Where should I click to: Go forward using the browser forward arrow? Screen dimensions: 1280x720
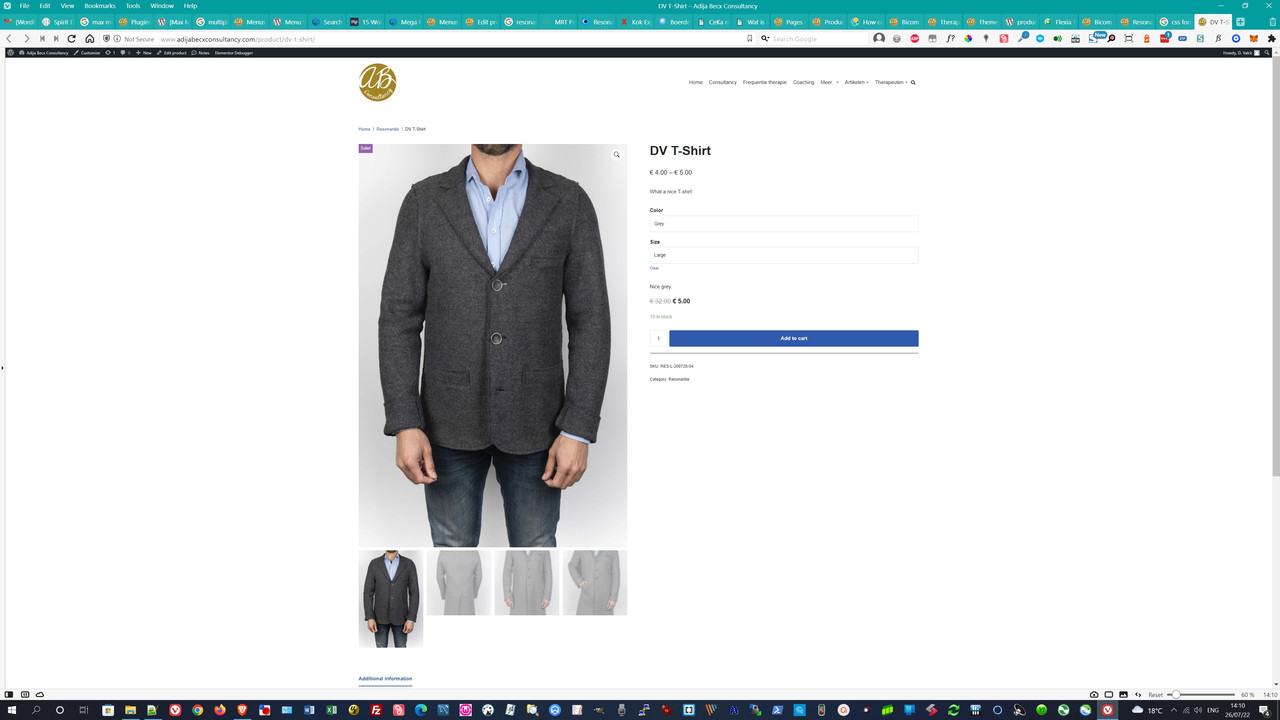coord(27,38)
